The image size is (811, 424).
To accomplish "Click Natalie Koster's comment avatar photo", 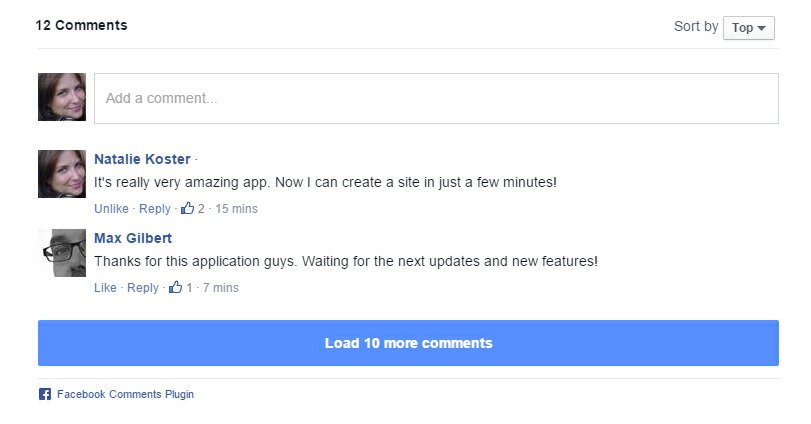I will (x=62, y=174).
